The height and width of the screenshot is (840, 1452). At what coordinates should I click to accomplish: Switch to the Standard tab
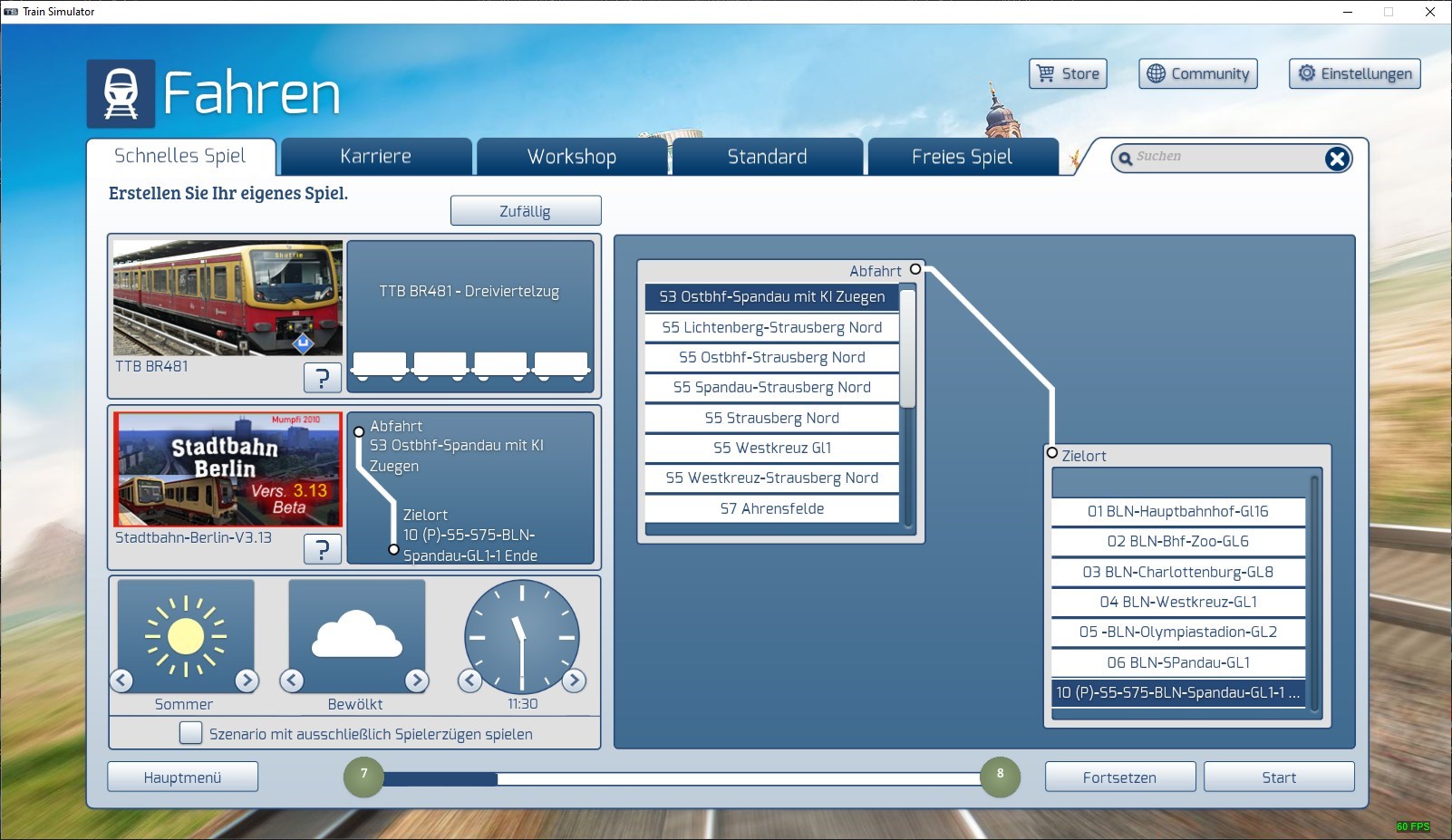[x=768, y=157]
